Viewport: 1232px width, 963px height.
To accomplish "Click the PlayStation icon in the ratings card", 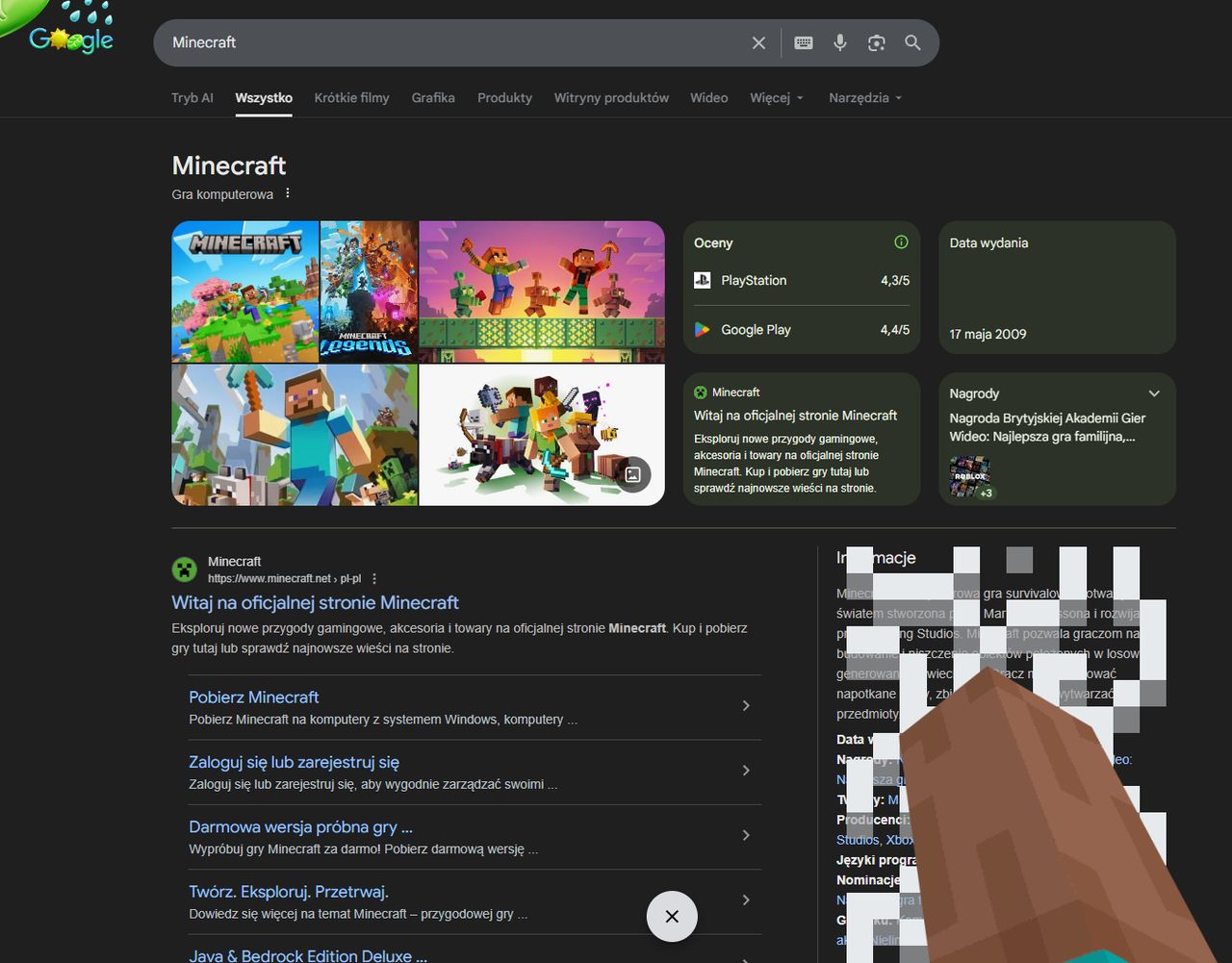I will [702, 280].
